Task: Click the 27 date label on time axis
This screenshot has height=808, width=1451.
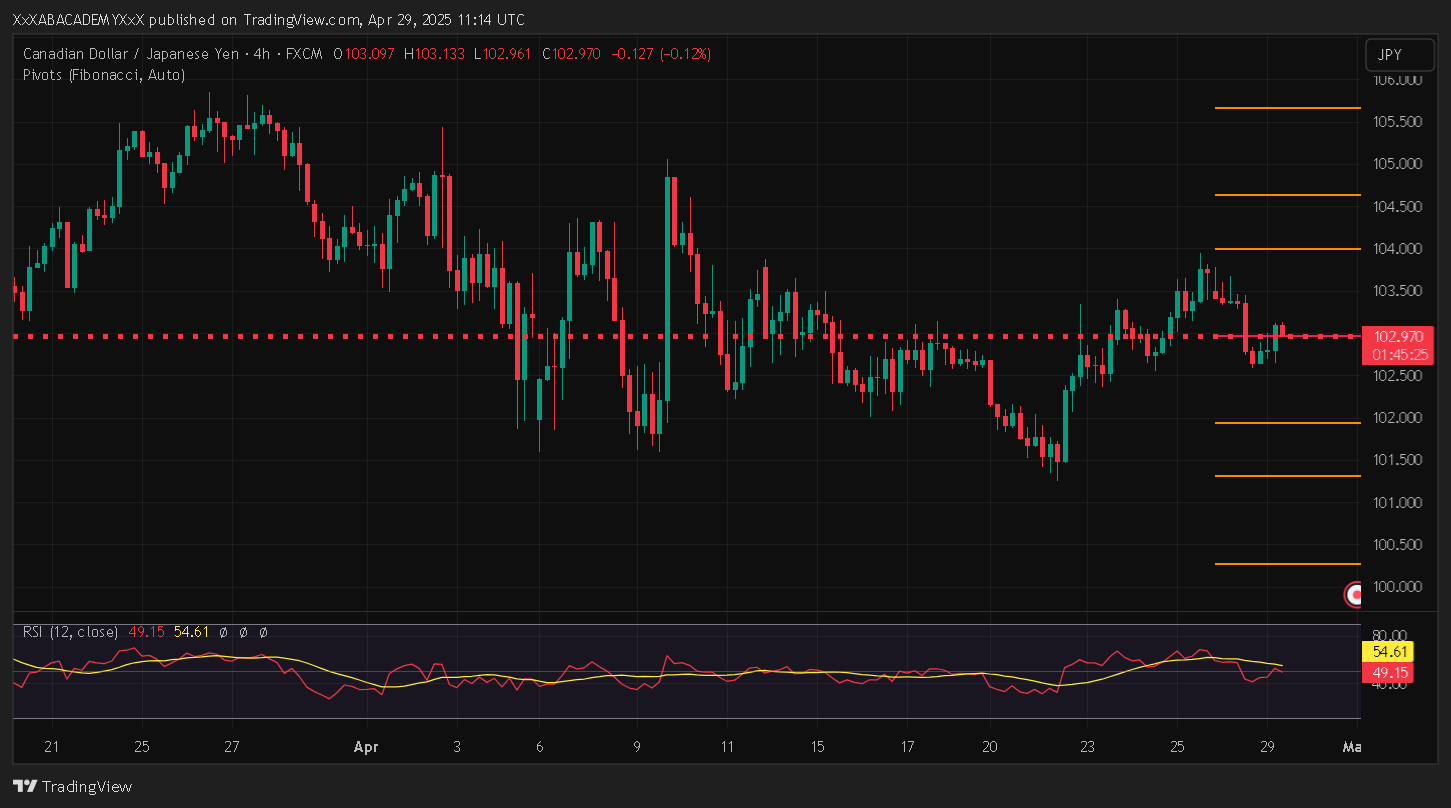Action: [x=232, y=747]
